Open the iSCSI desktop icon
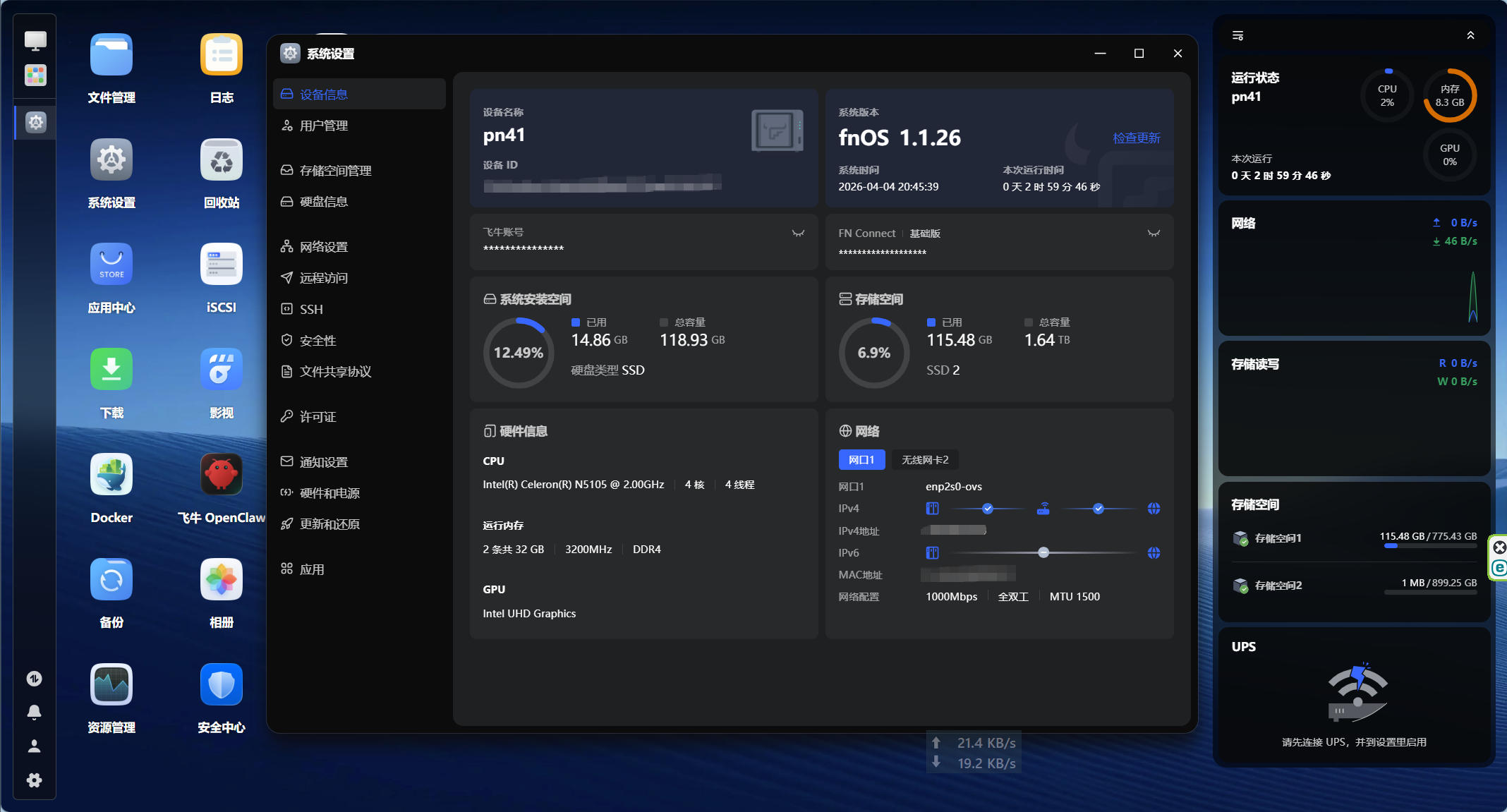The height and width of the screenshot is (812, 1507). 221,265
